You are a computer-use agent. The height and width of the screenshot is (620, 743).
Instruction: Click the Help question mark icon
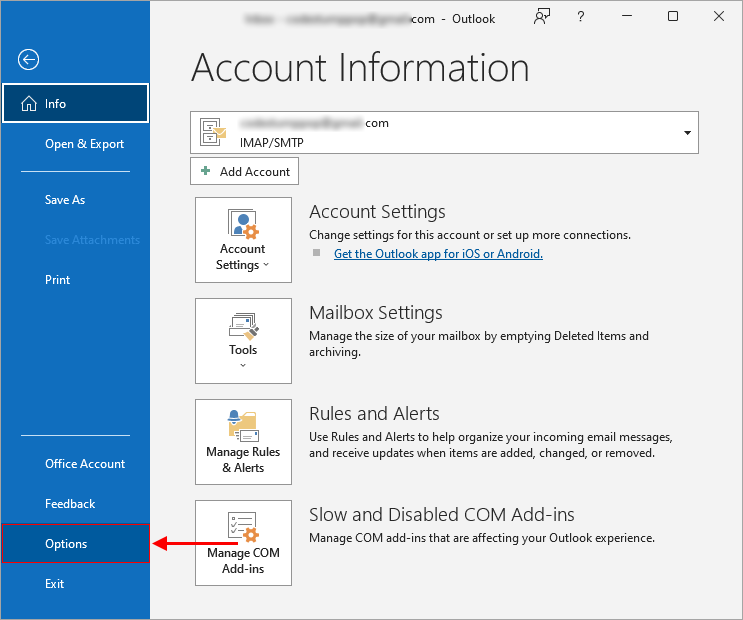581,17
